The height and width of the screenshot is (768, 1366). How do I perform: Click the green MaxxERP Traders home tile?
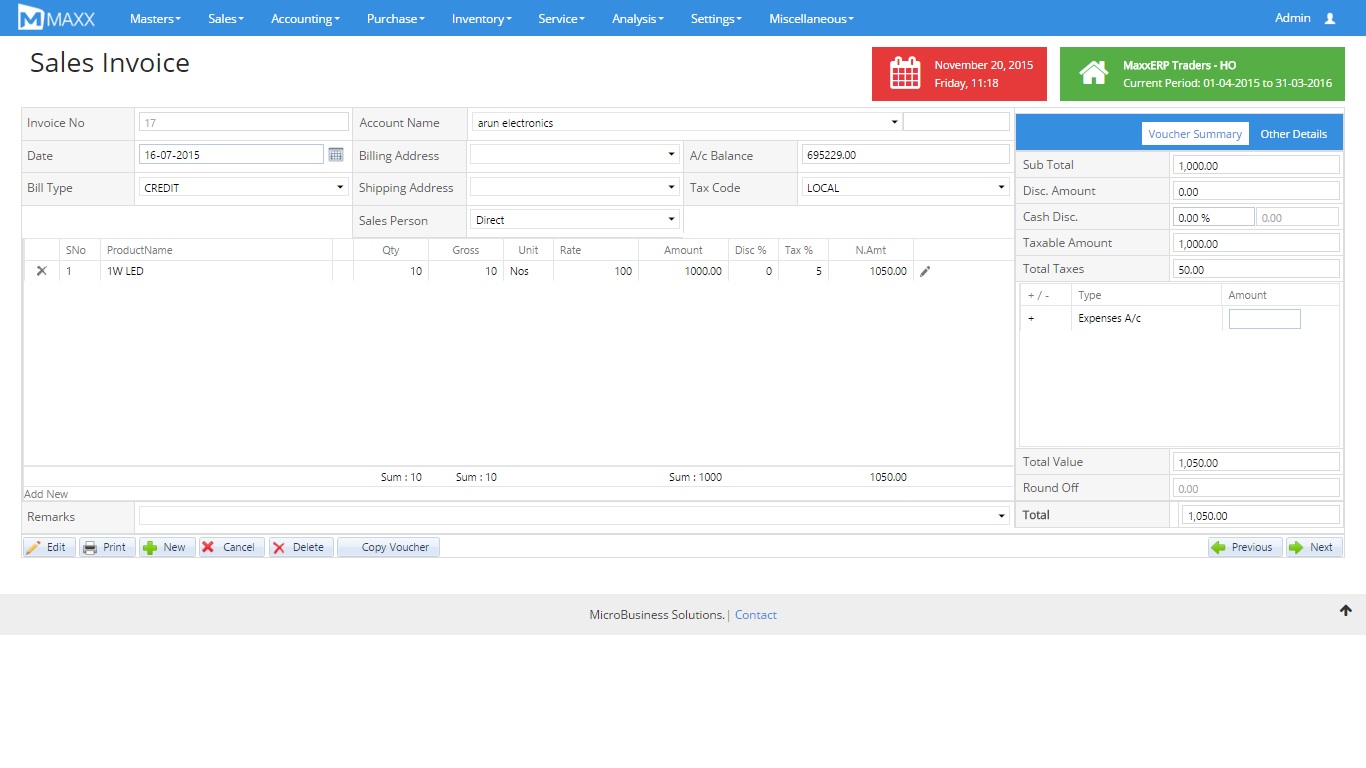[x=1201, y=74]
